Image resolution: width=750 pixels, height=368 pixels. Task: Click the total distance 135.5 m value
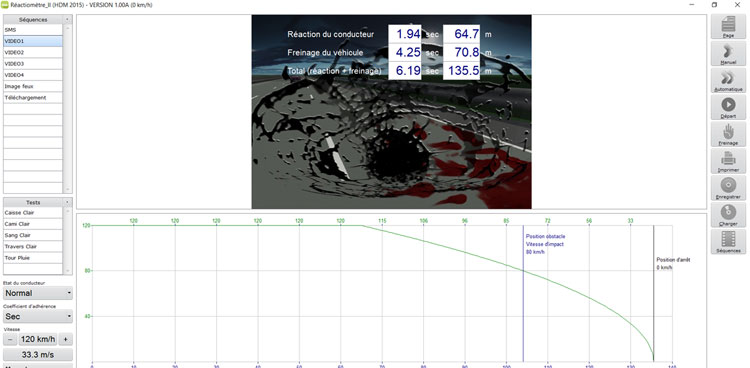click(462, 71)
